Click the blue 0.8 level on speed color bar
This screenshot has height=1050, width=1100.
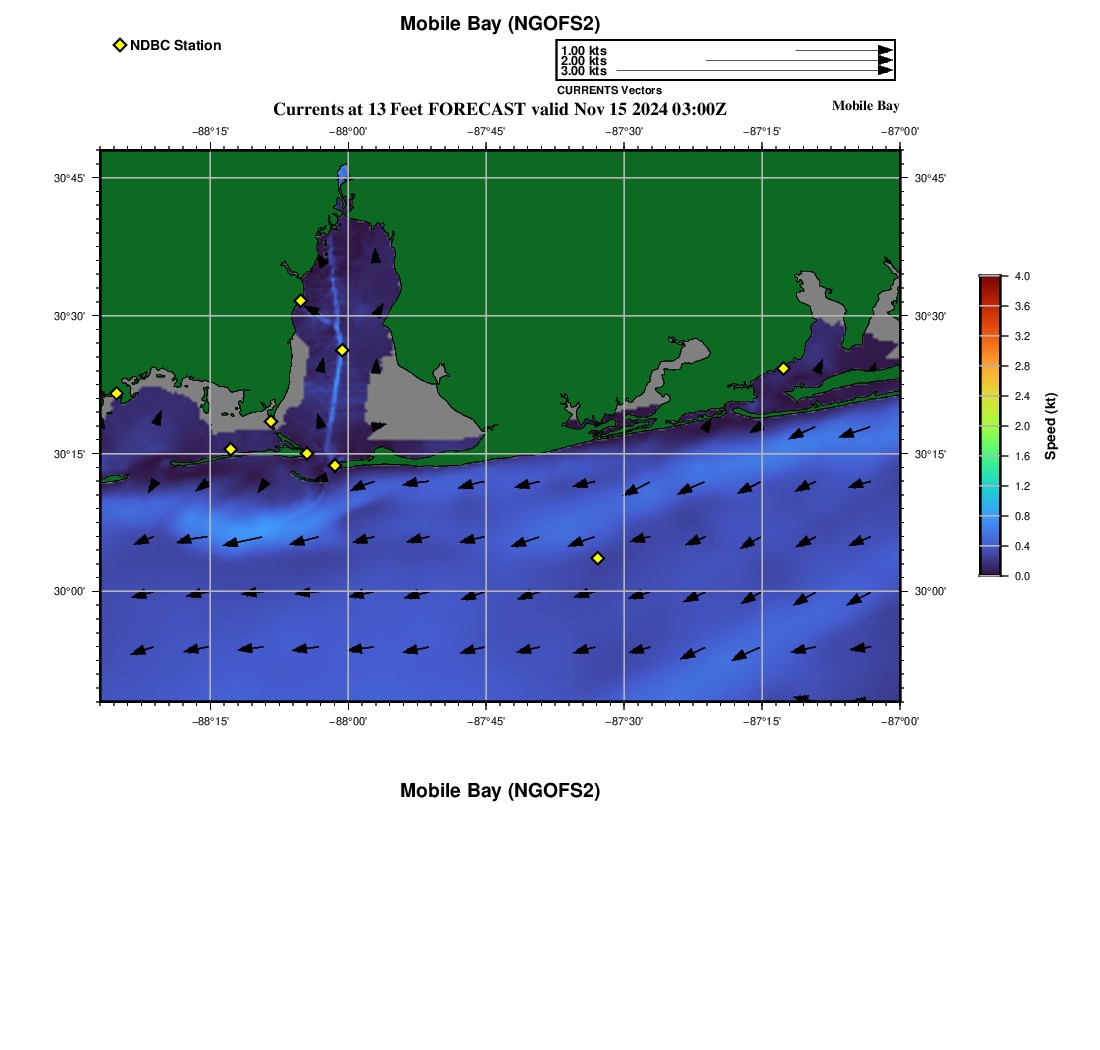click(990, 516)
